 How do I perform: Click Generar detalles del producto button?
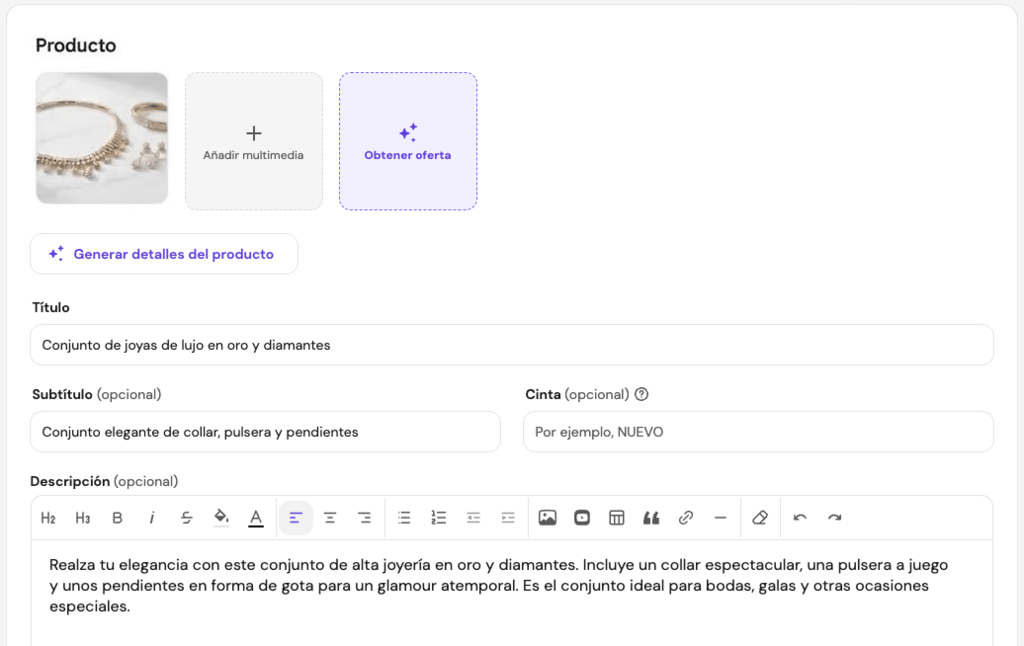pyautogui.click(x=164, y=254)
